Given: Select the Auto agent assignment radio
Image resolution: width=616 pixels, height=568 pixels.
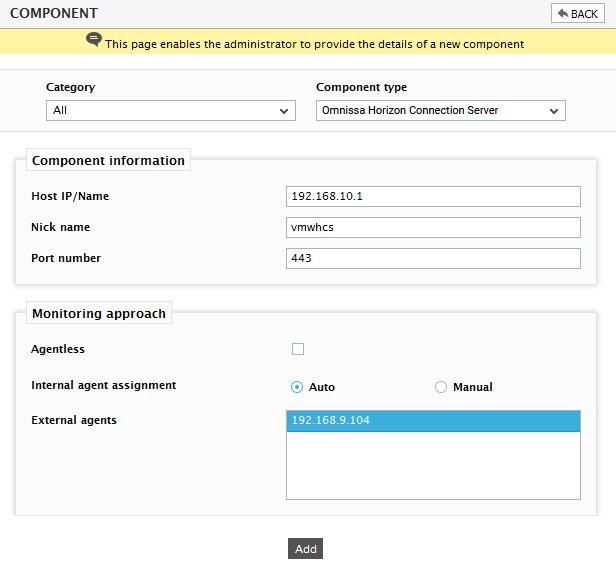Looking at the screenshot, I should (x=297, y=387).
